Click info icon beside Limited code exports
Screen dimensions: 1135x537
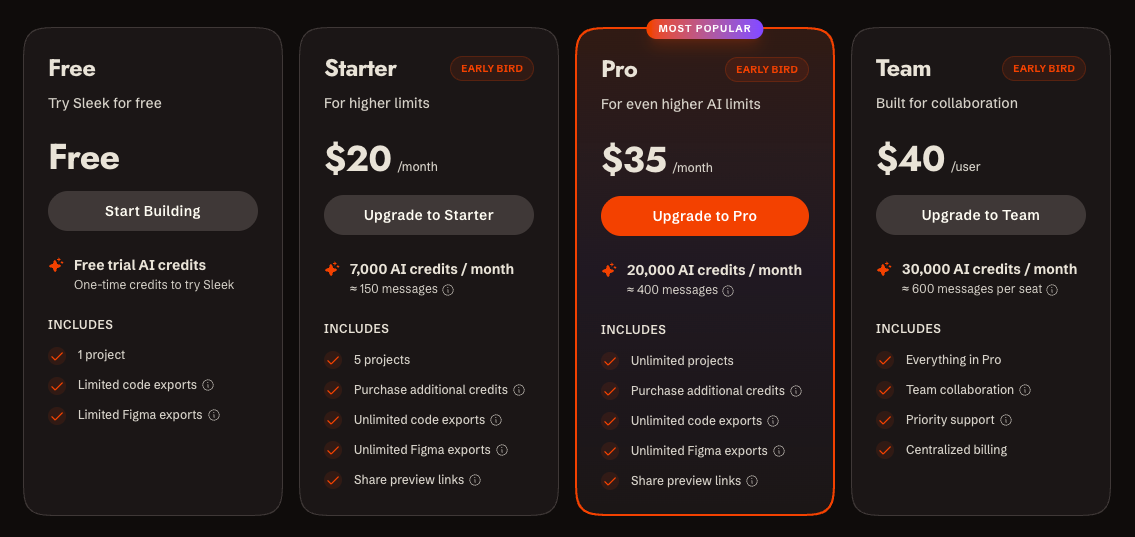[208, 385]
